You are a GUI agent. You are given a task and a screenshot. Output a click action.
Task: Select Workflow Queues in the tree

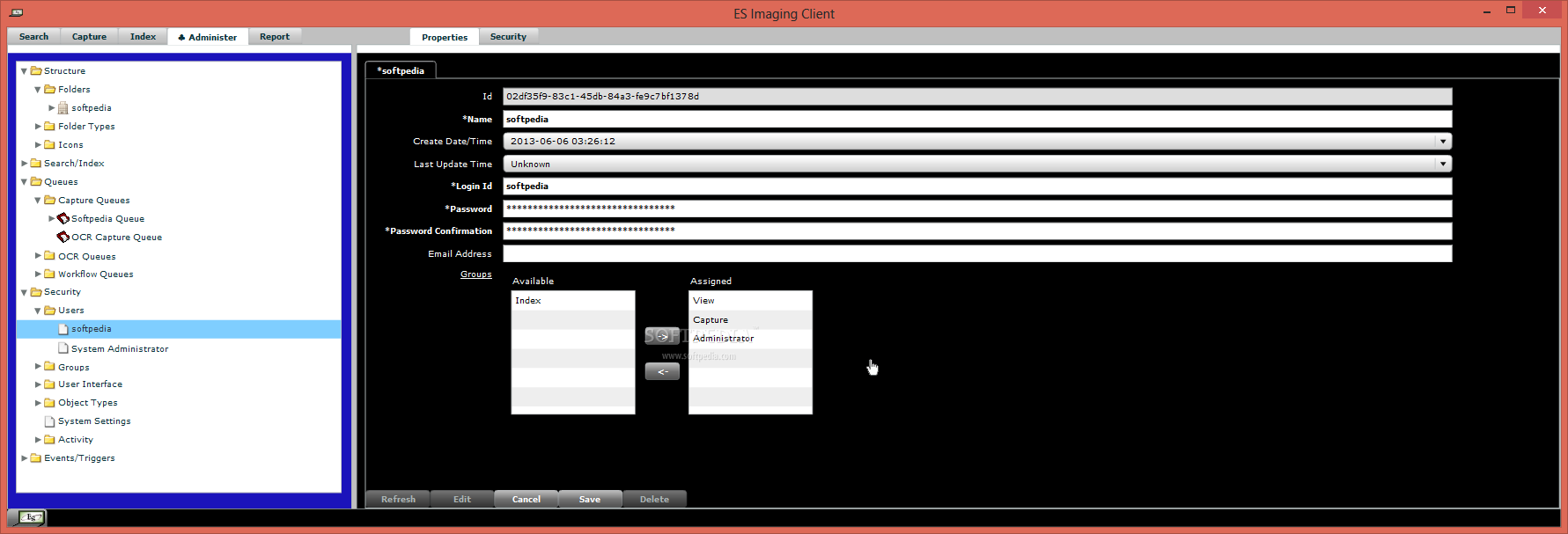coord(96,274)
